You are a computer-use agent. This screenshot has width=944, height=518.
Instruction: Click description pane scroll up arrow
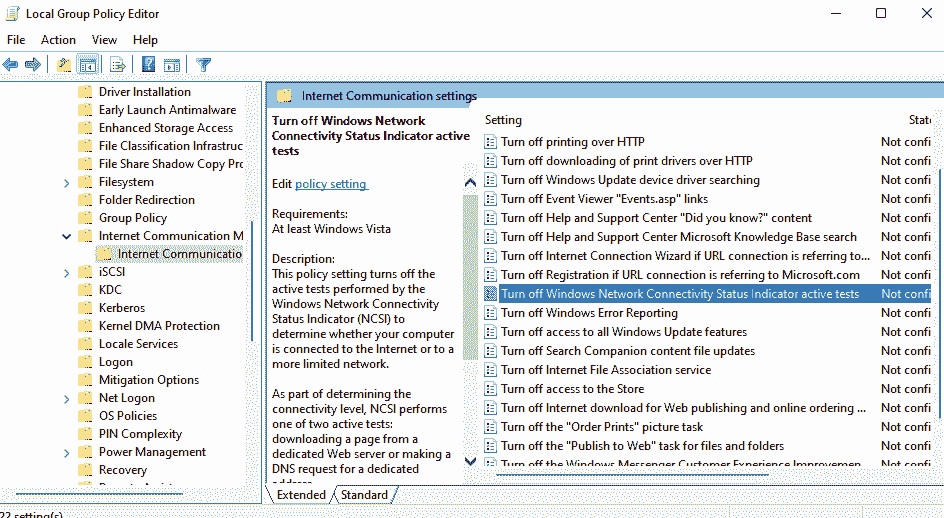[x=470, y=184]
